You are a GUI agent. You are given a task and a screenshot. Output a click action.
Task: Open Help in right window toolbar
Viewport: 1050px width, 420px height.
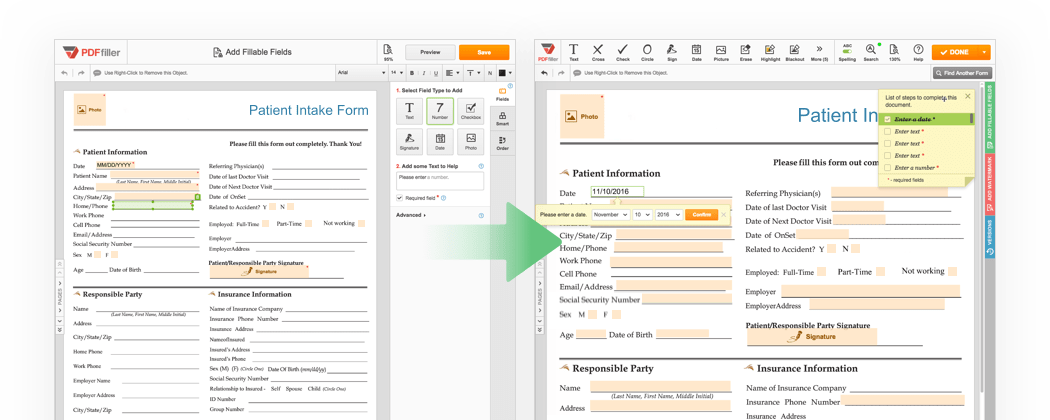[918, 52]
